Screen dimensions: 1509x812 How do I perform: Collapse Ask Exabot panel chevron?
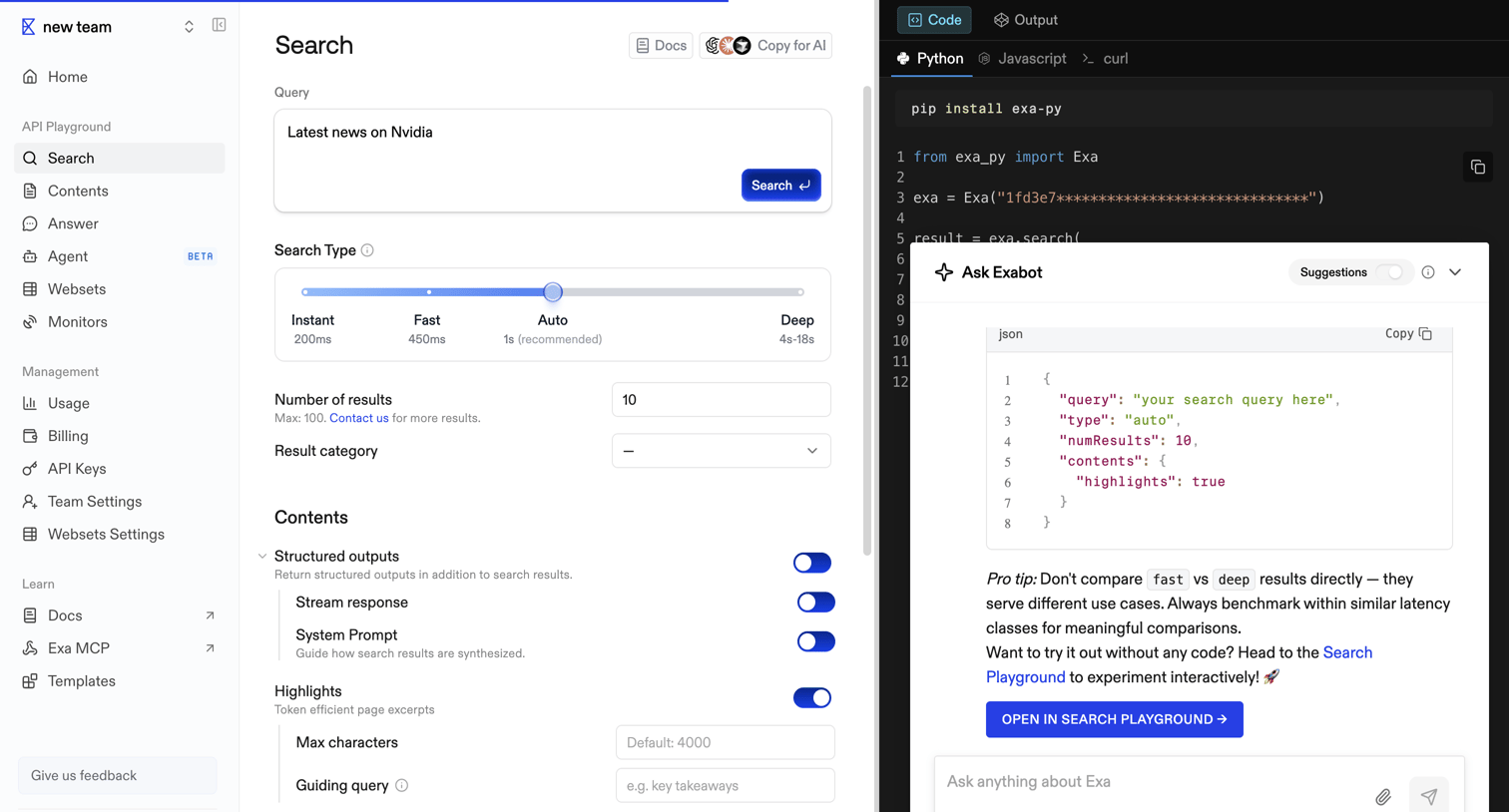(1455, 272)
